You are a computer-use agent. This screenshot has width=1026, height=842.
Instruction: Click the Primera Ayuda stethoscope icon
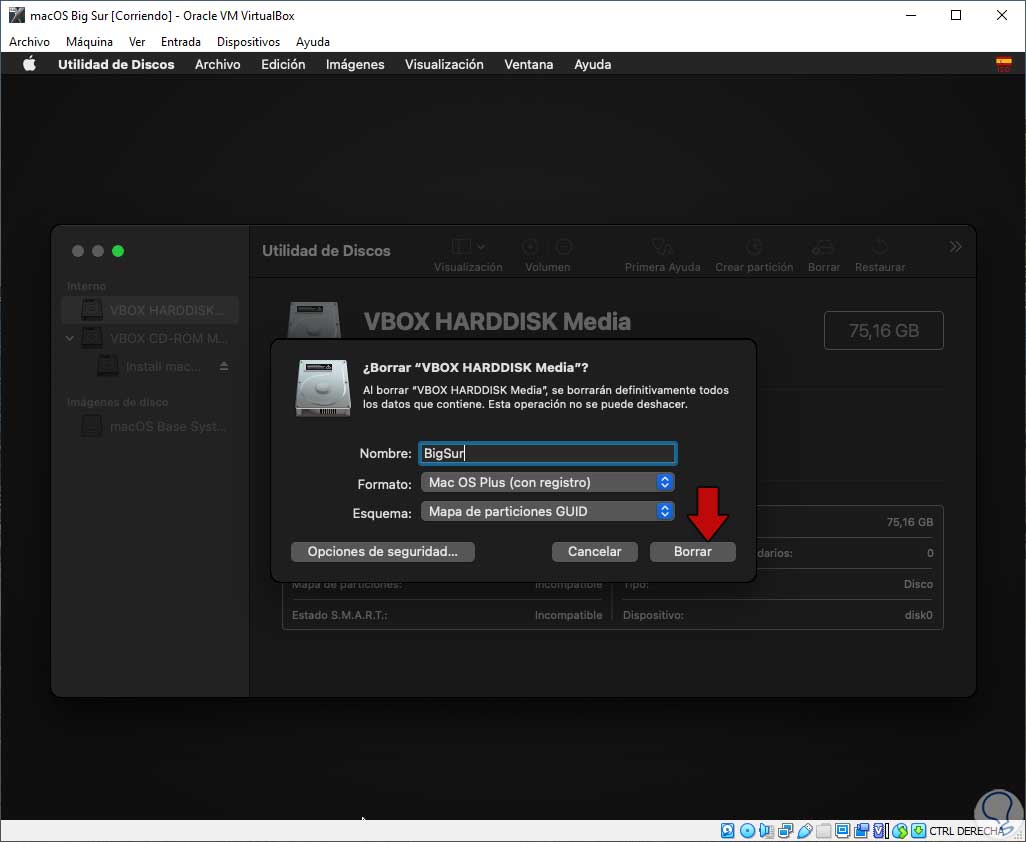[662, 247]
